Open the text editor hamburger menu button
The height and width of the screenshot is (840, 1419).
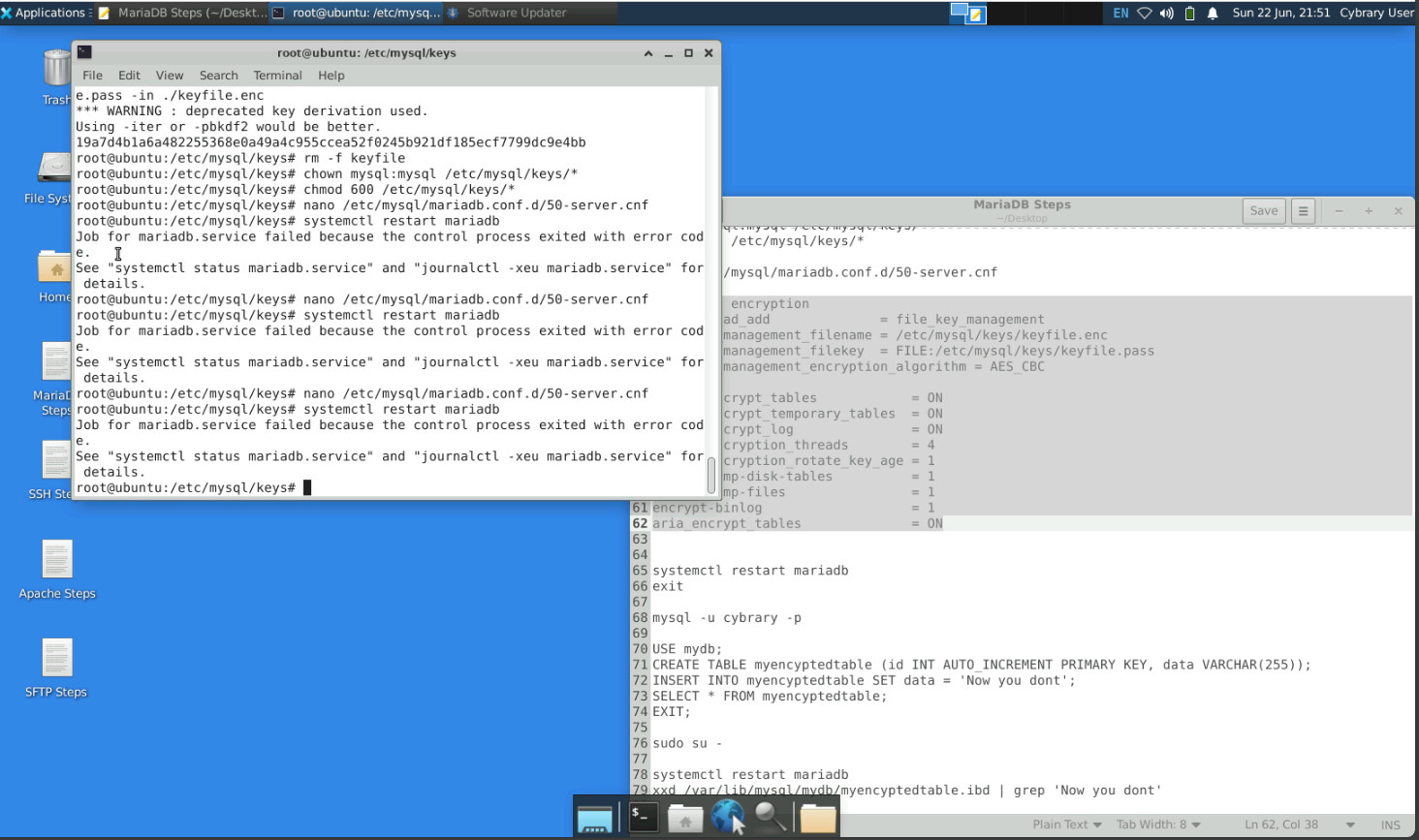(x=1303, y=211)
